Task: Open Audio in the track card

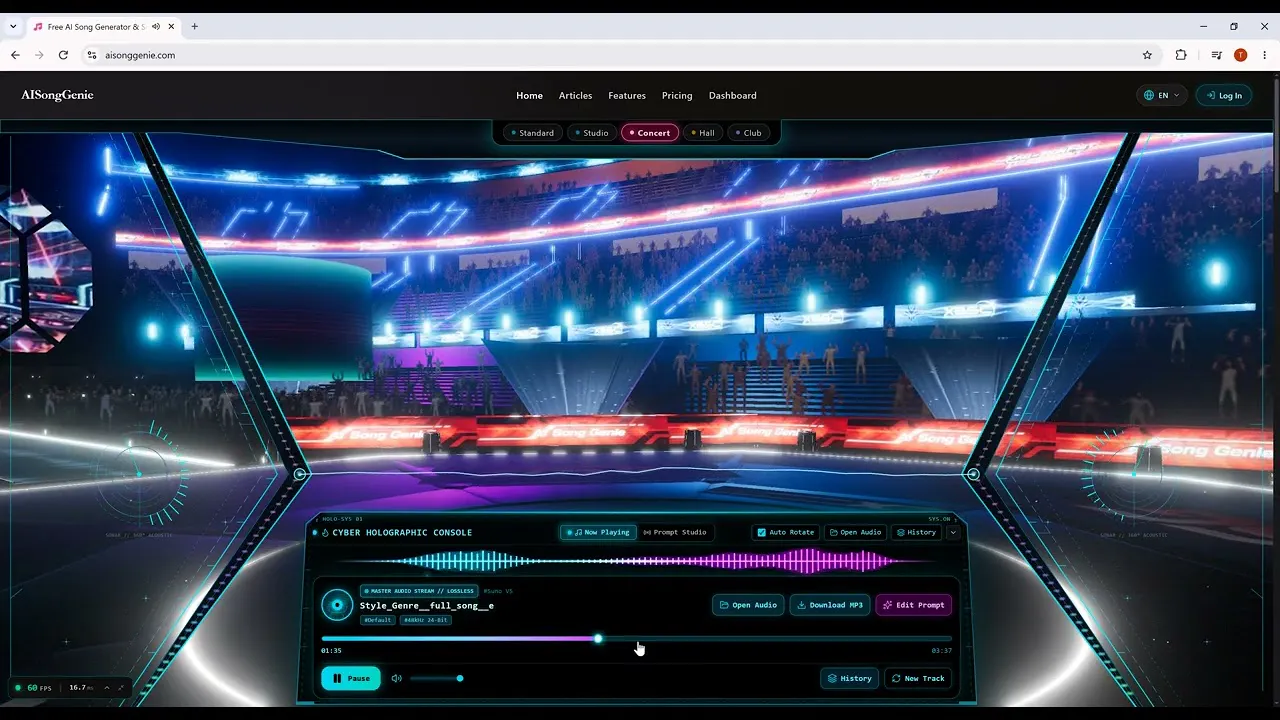Action: point(748,605)
